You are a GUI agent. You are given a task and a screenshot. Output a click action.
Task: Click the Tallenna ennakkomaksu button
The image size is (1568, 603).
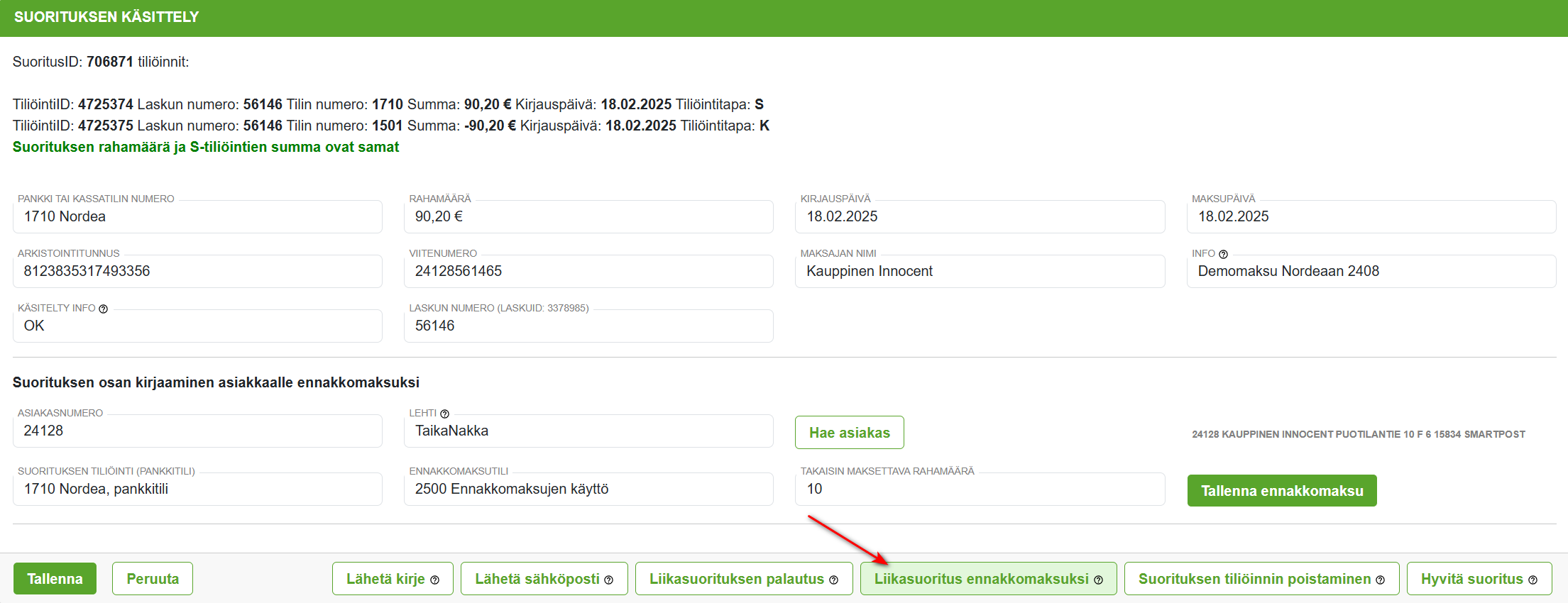(1282, 491)
